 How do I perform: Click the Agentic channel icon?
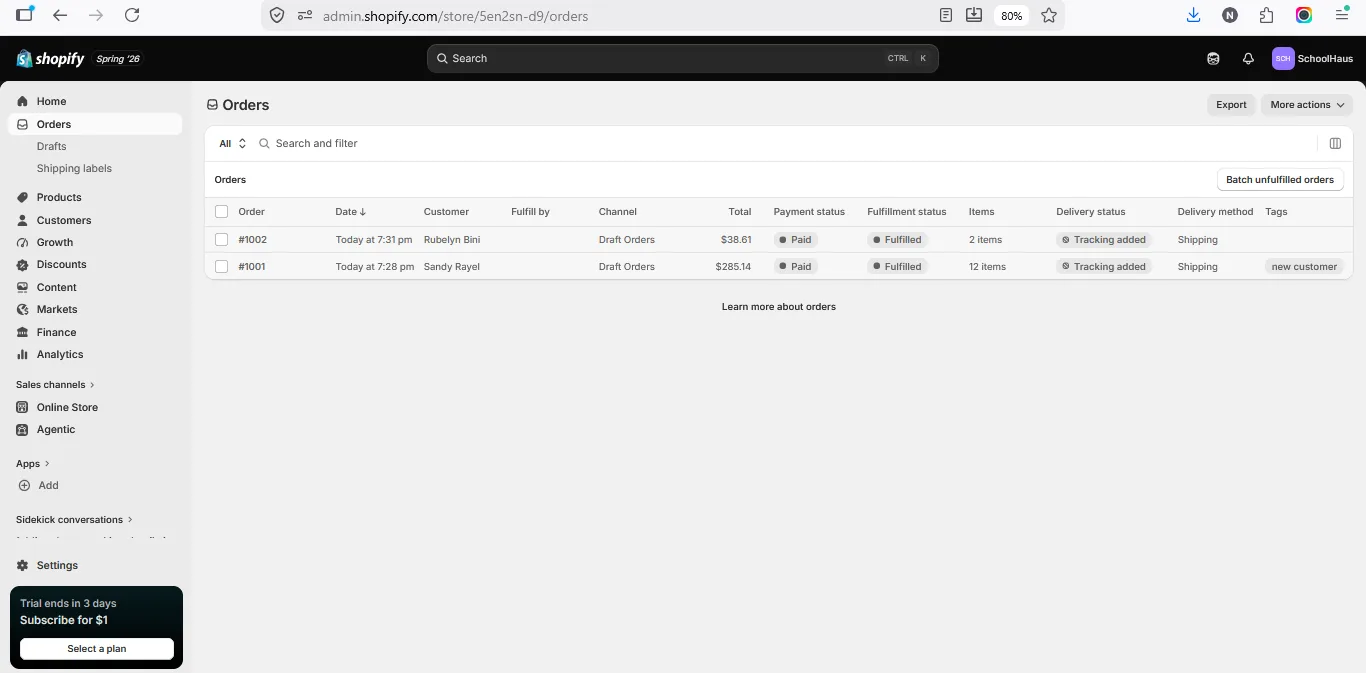click(x=23, y=429)
